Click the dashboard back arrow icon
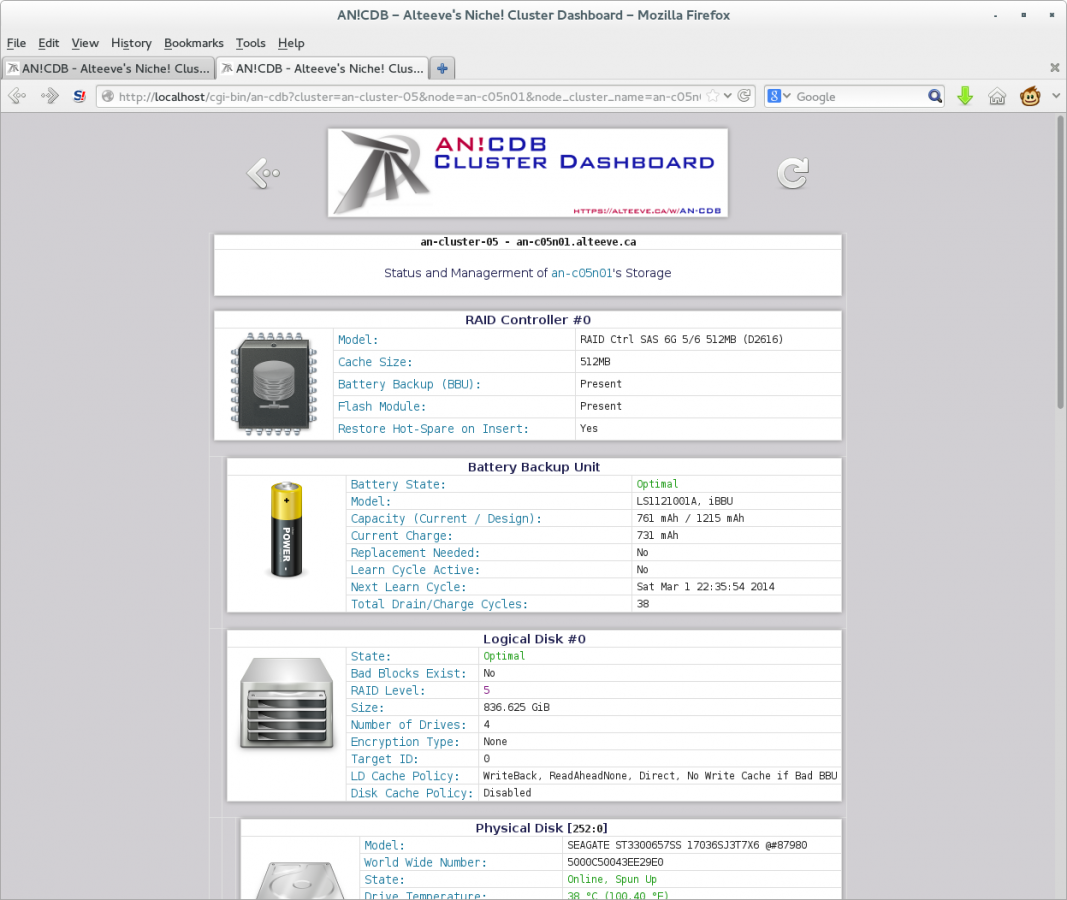This screenshot has height=900, width=1067. click(263, 173)
